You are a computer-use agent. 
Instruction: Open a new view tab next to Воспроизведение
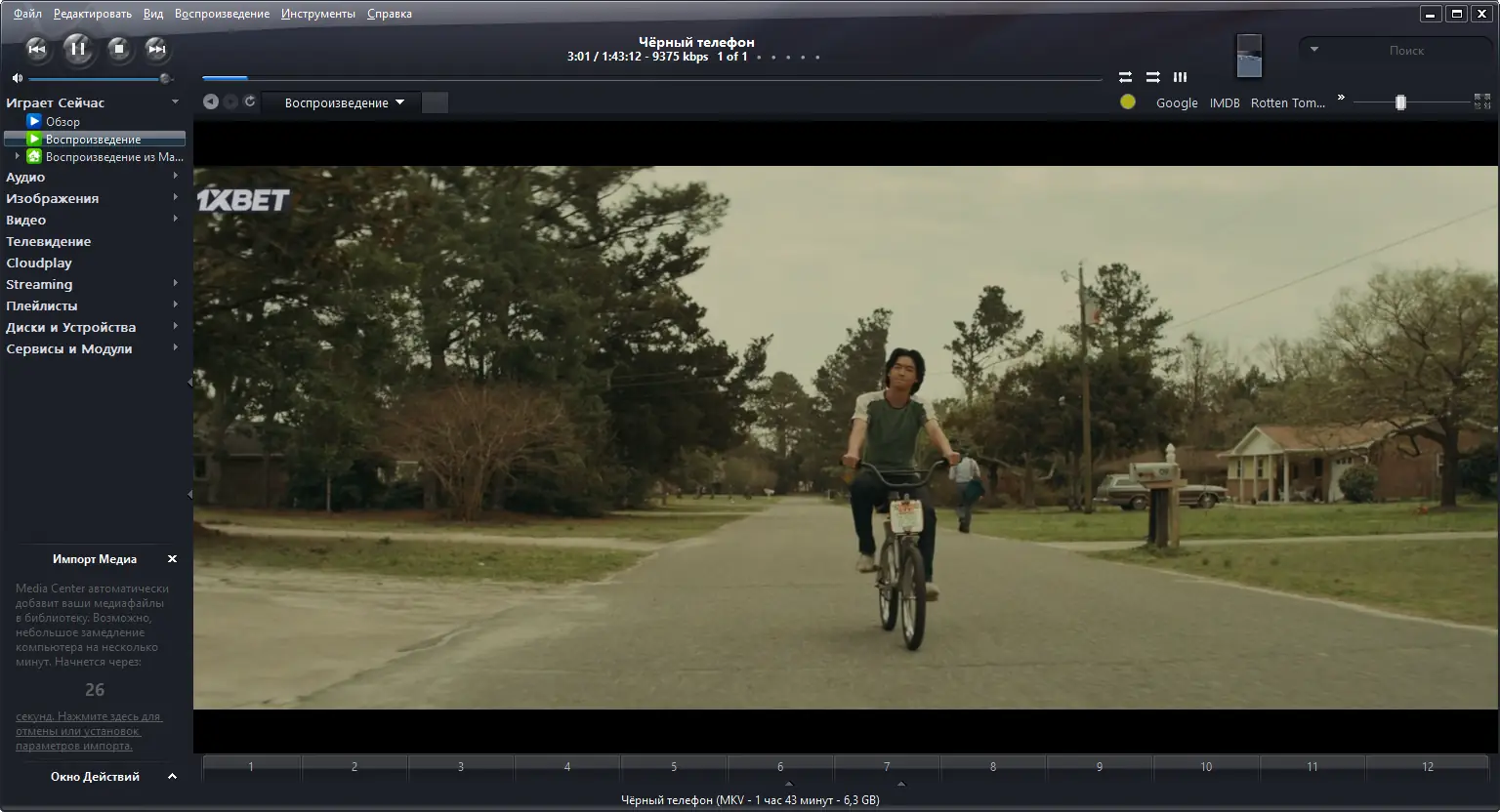[x=436, y=102]
